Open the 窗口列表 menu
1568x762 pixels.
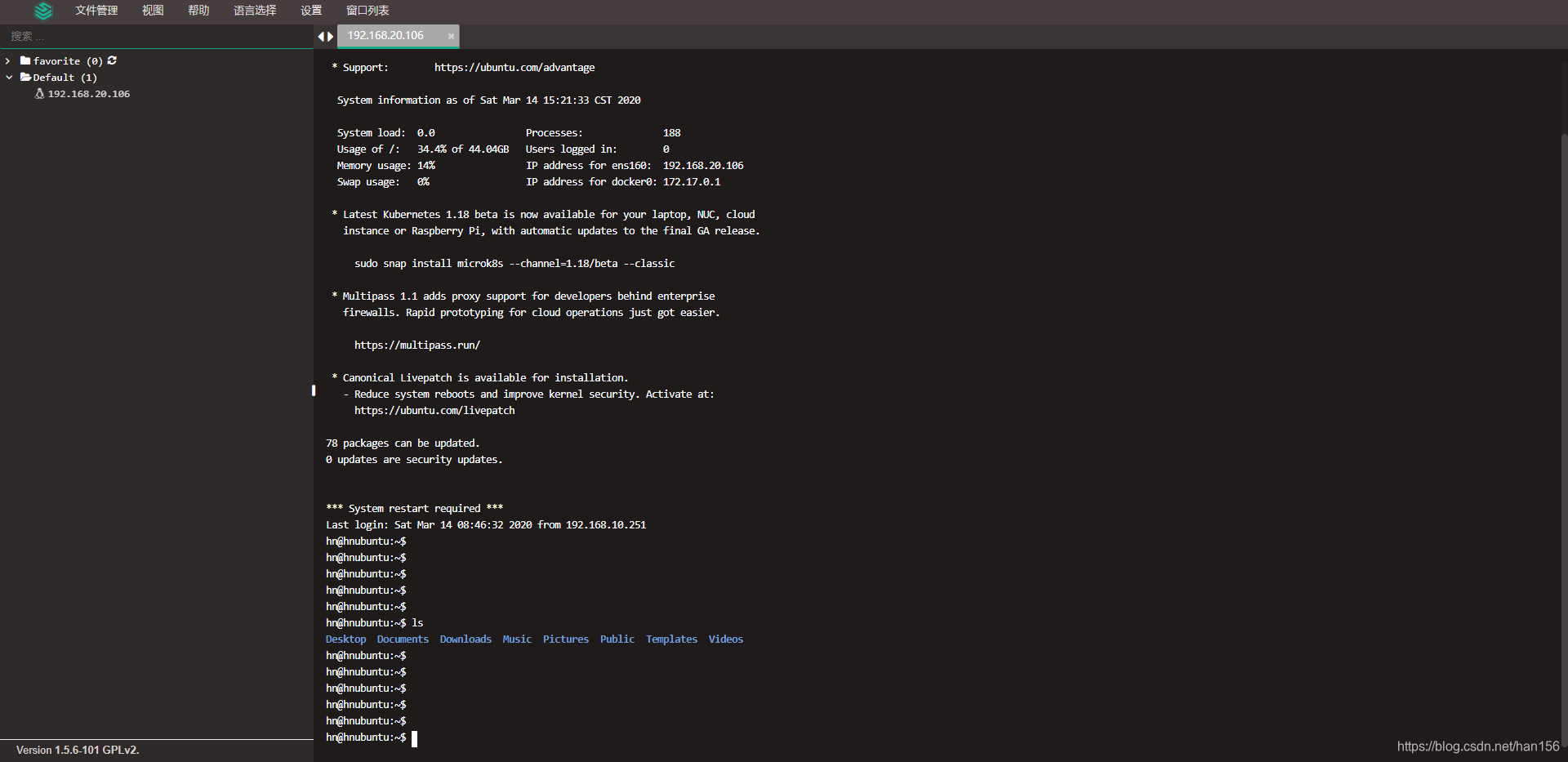click(367, 11)
